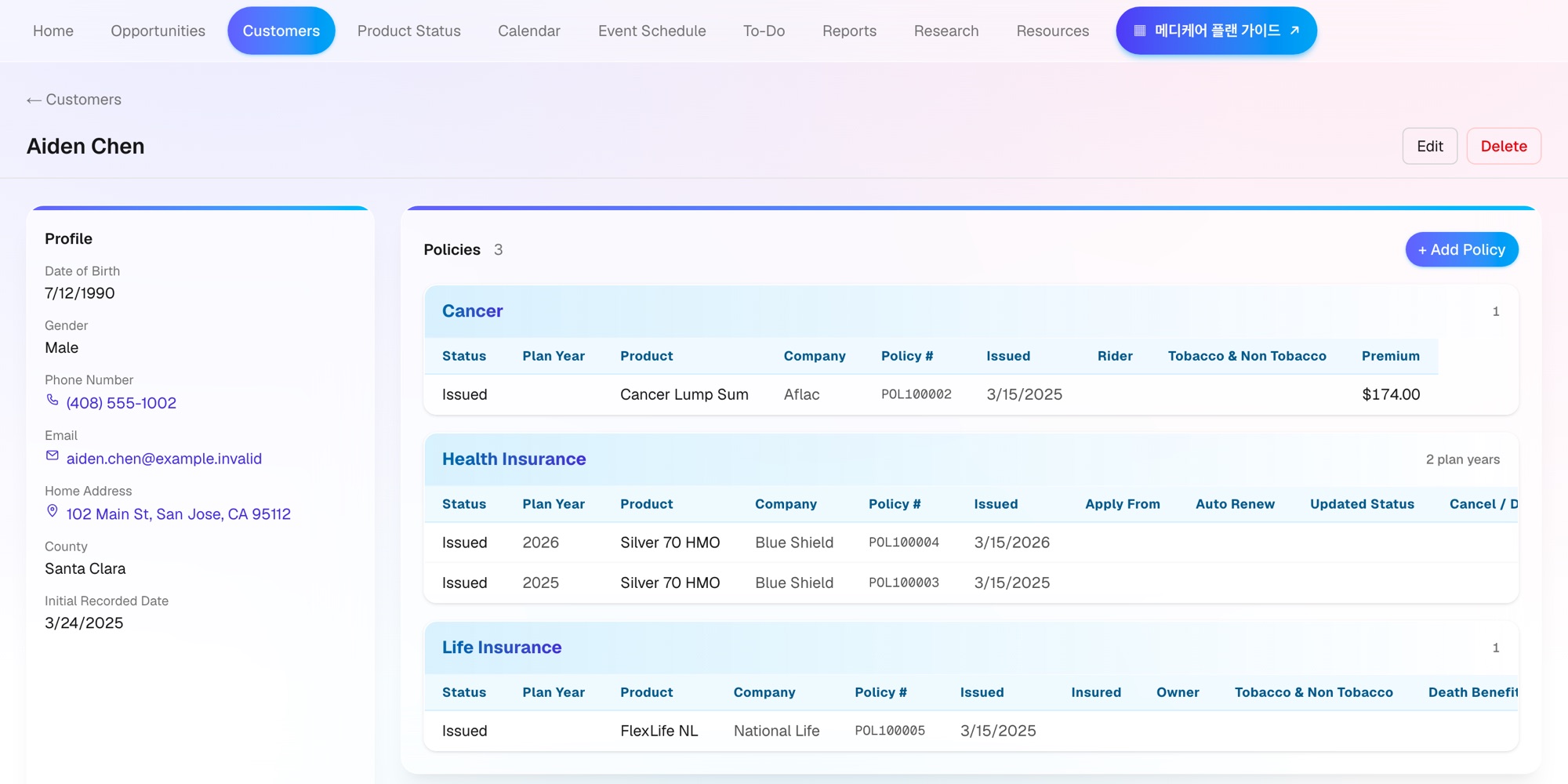
Task: Switch to the Calendar tab
Action: (529, 31)
